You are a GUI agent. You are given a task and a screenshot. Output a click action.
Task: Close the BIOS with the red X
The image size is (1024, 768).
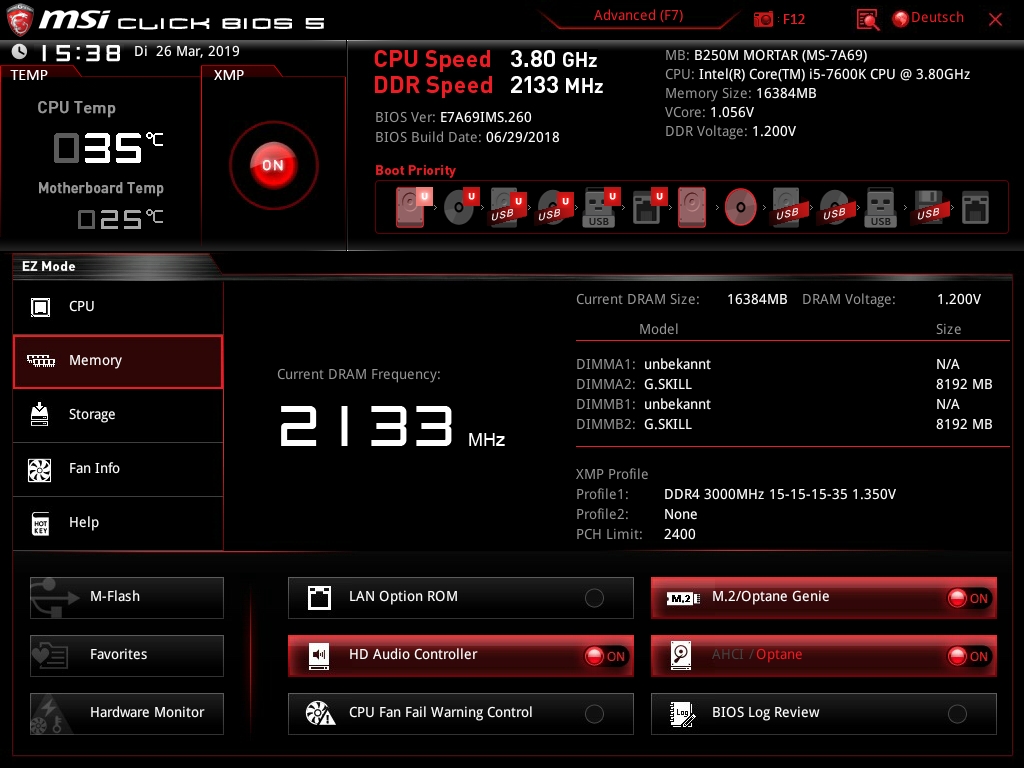[995, 19]
